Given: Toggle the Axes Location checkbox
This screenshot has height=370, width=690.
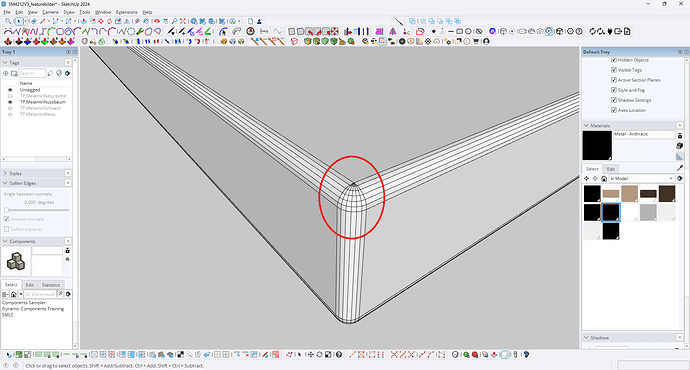Looking at the screenshot, I should (614, 110).
